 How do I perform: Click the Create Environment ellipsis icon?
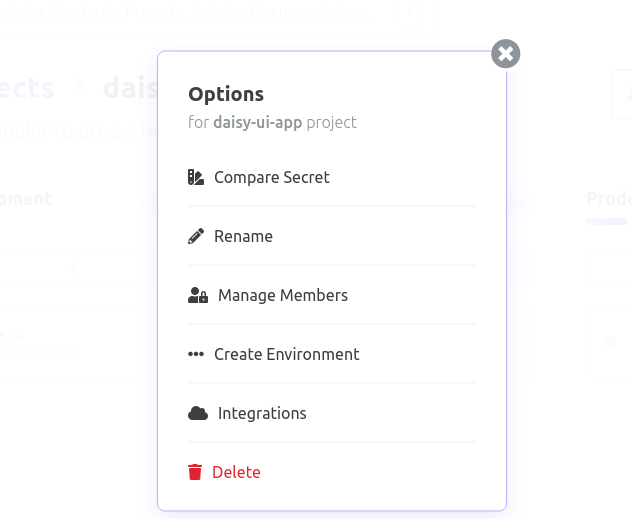point(196,355)
